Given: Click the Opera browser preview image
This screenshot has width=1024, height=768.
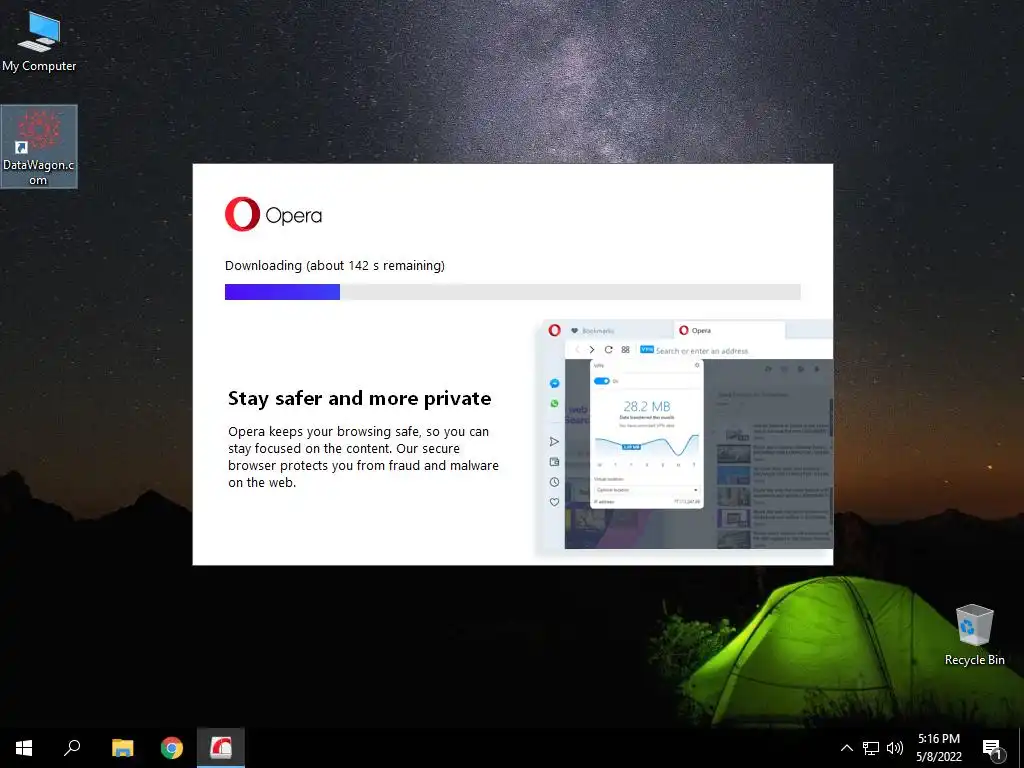Looking at the screenshot, I should coord(684,434).
